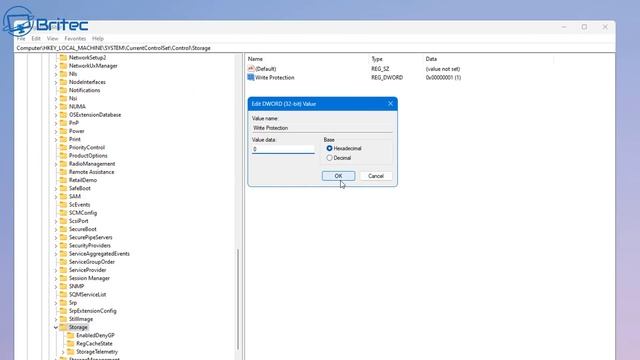
Task: Select the SAM folder icon
Action: [x=63, y=196]
